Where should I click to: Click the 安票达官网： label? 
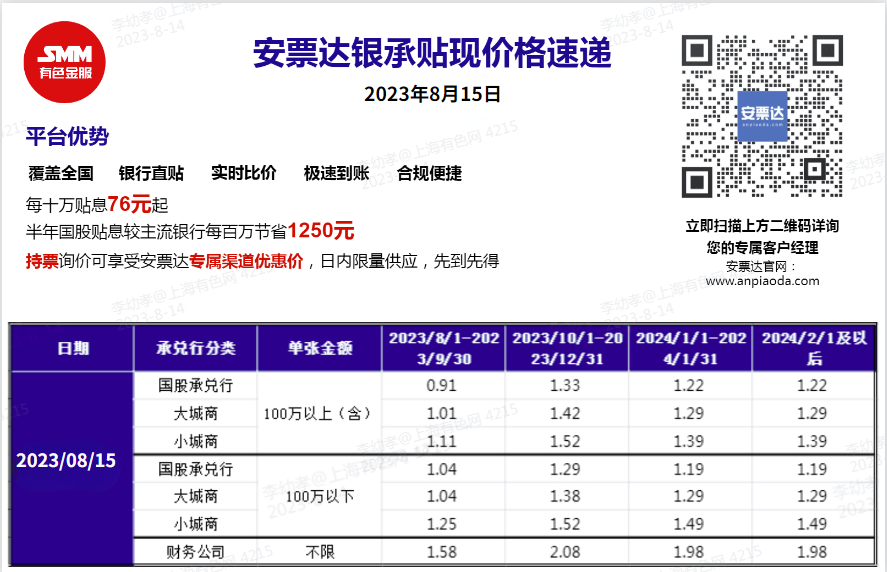click(762, 266)
